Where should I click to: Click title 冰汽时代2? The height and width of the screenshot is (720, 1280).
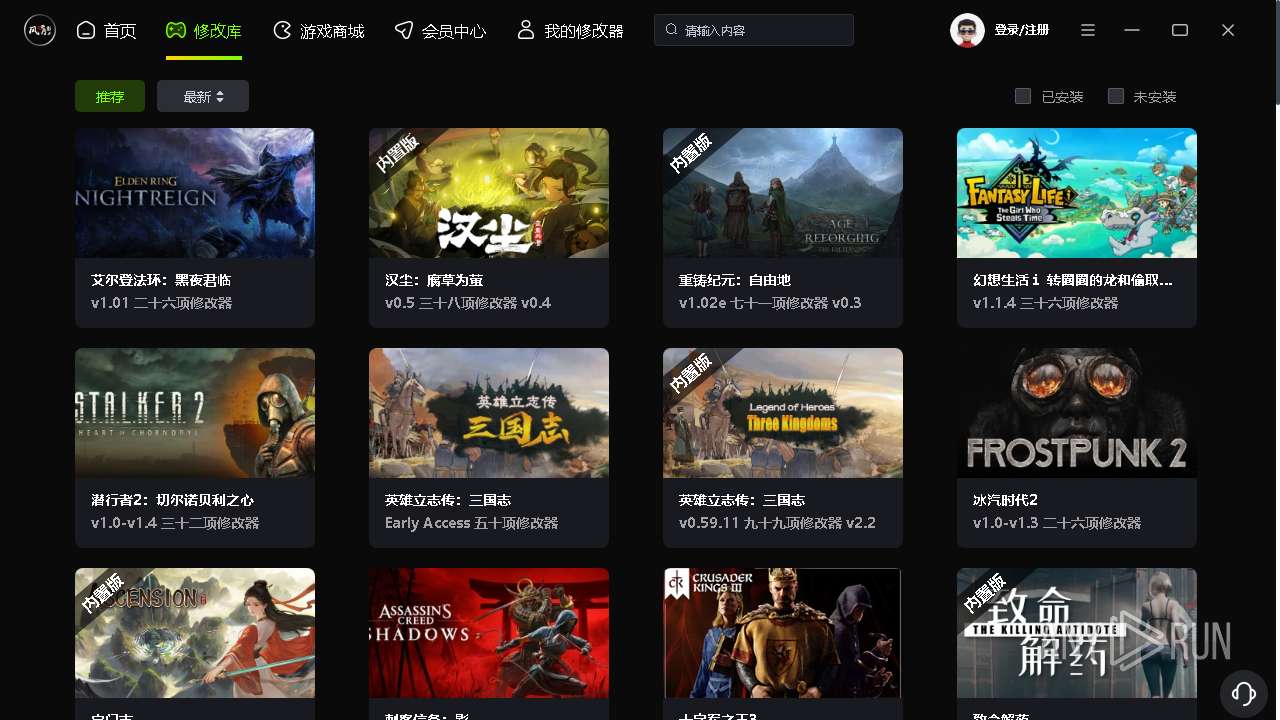click(1005, 500)
